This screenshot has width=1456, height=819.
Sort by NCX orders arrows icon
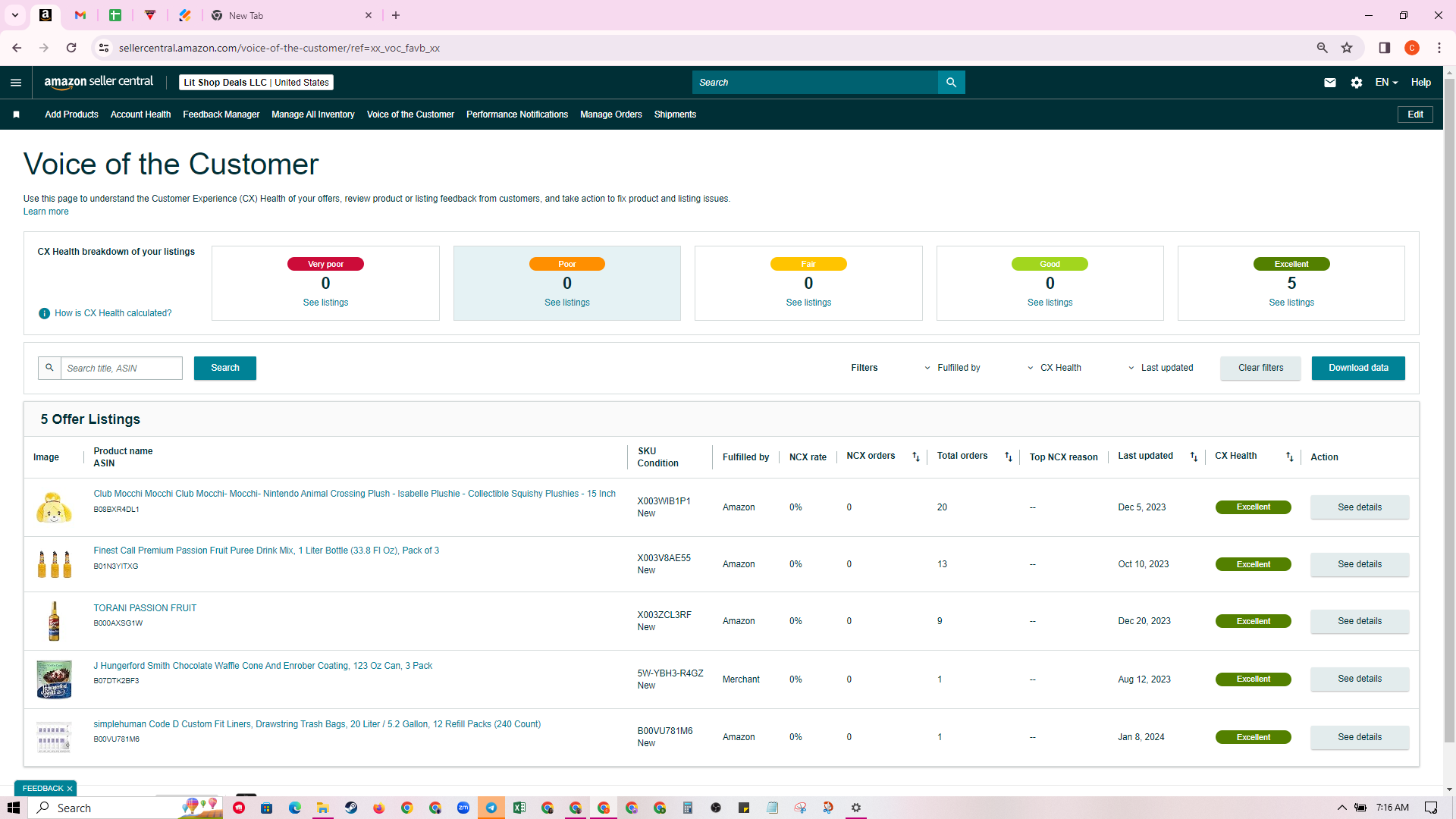pos(916,457)
